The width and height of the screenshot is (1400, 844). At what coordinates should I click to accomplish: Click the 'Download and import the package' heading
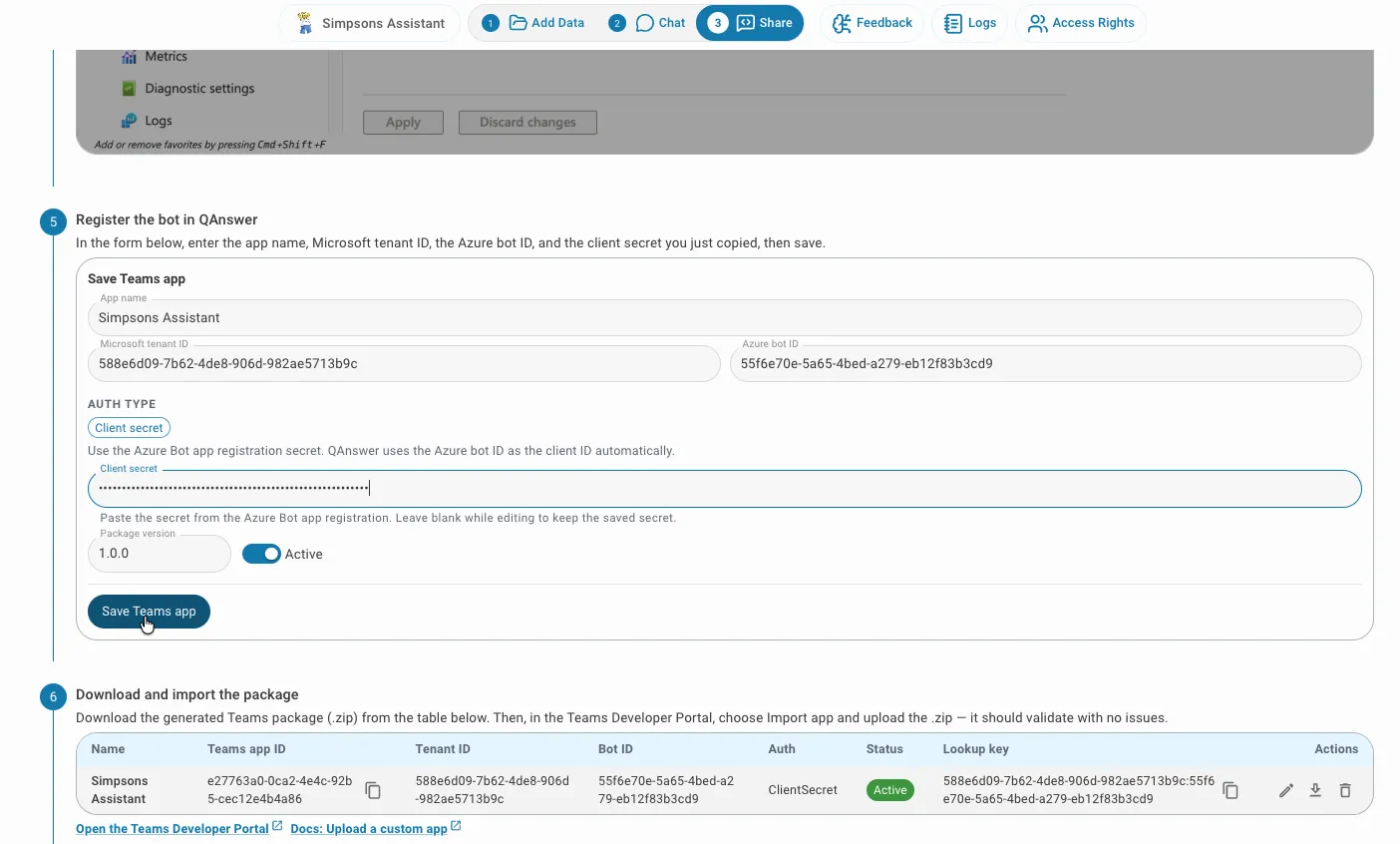click(x=187, y=694)
